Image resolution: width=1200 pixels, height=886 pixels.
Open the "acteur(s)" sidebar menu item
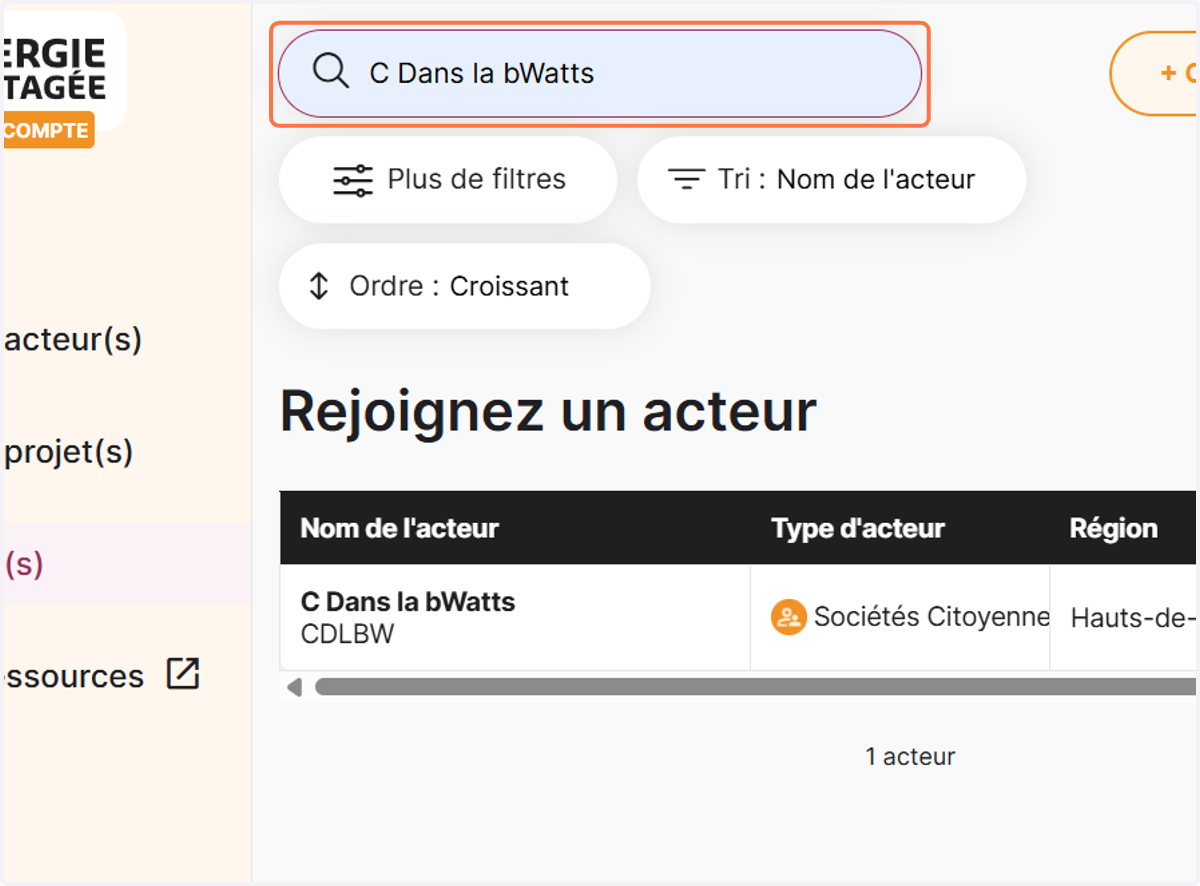point(73,340)
